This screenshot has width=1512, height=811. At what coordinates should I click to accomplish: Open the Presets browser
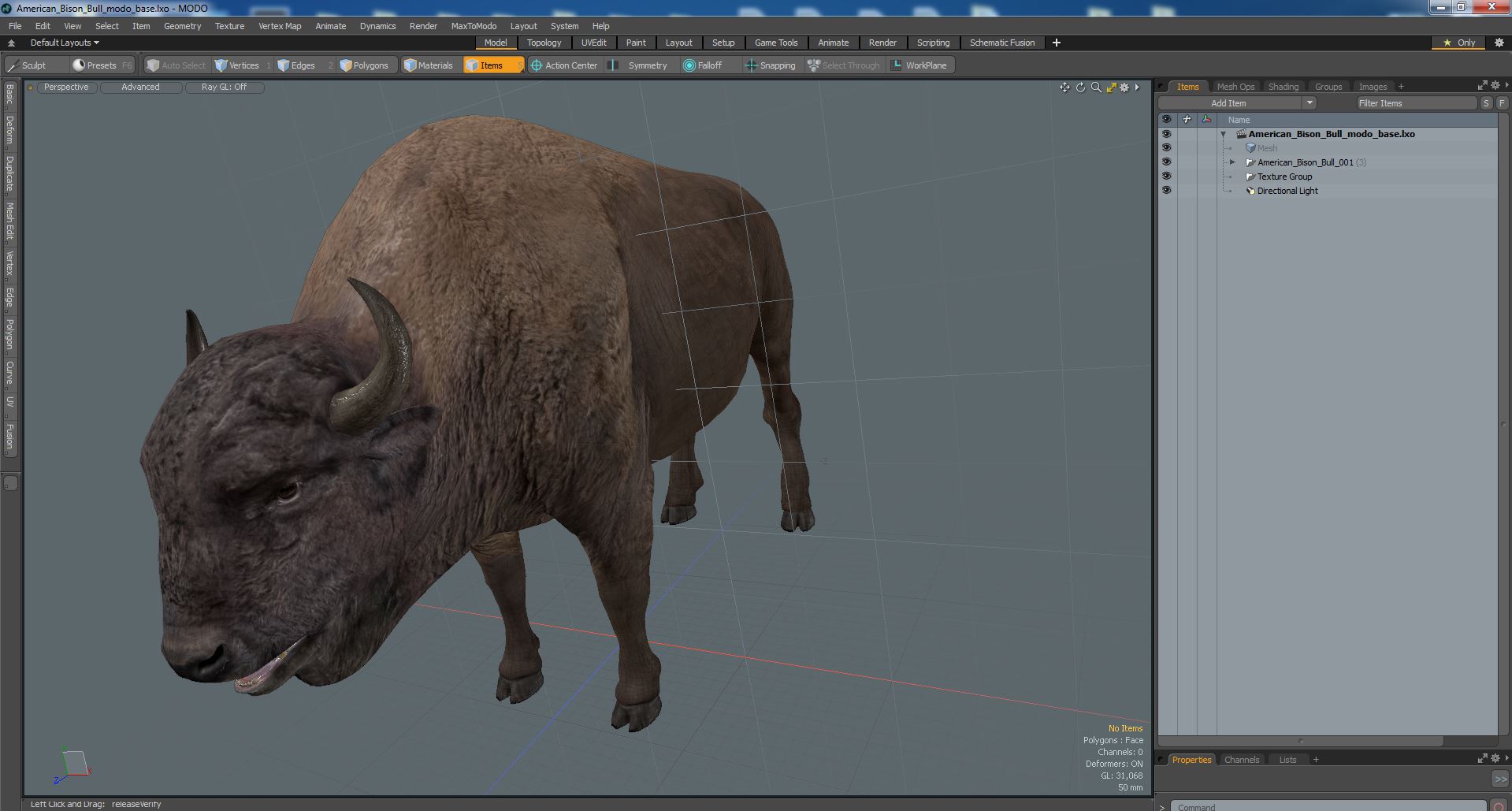pyautogui.click(x=102, y=65)
